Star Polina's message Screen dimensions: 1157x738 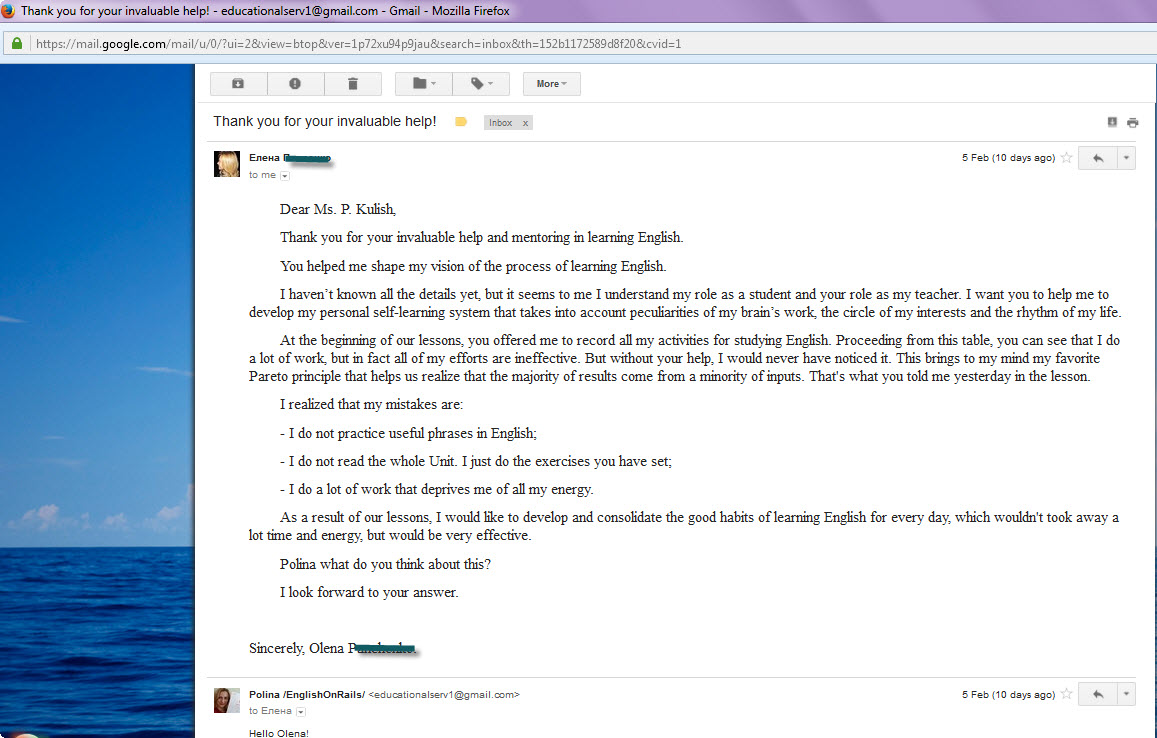coord(1066,694)
